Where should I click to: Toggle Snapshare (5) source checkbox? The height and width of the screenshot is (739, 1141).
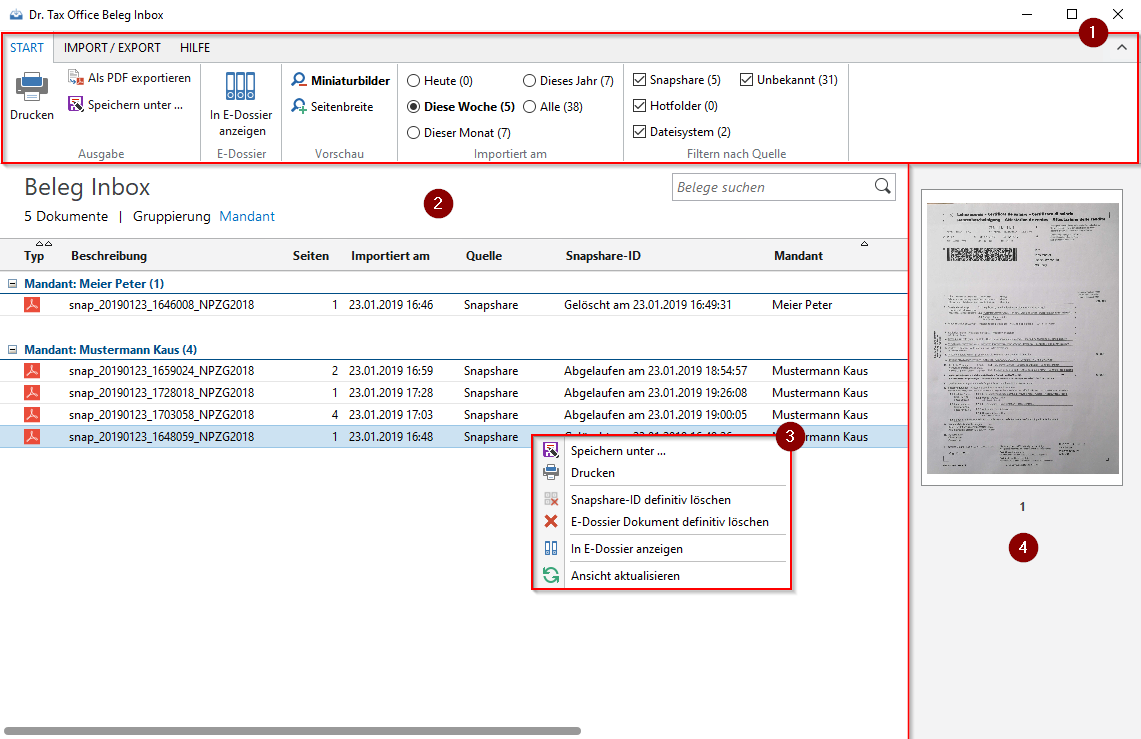(640, 79)
